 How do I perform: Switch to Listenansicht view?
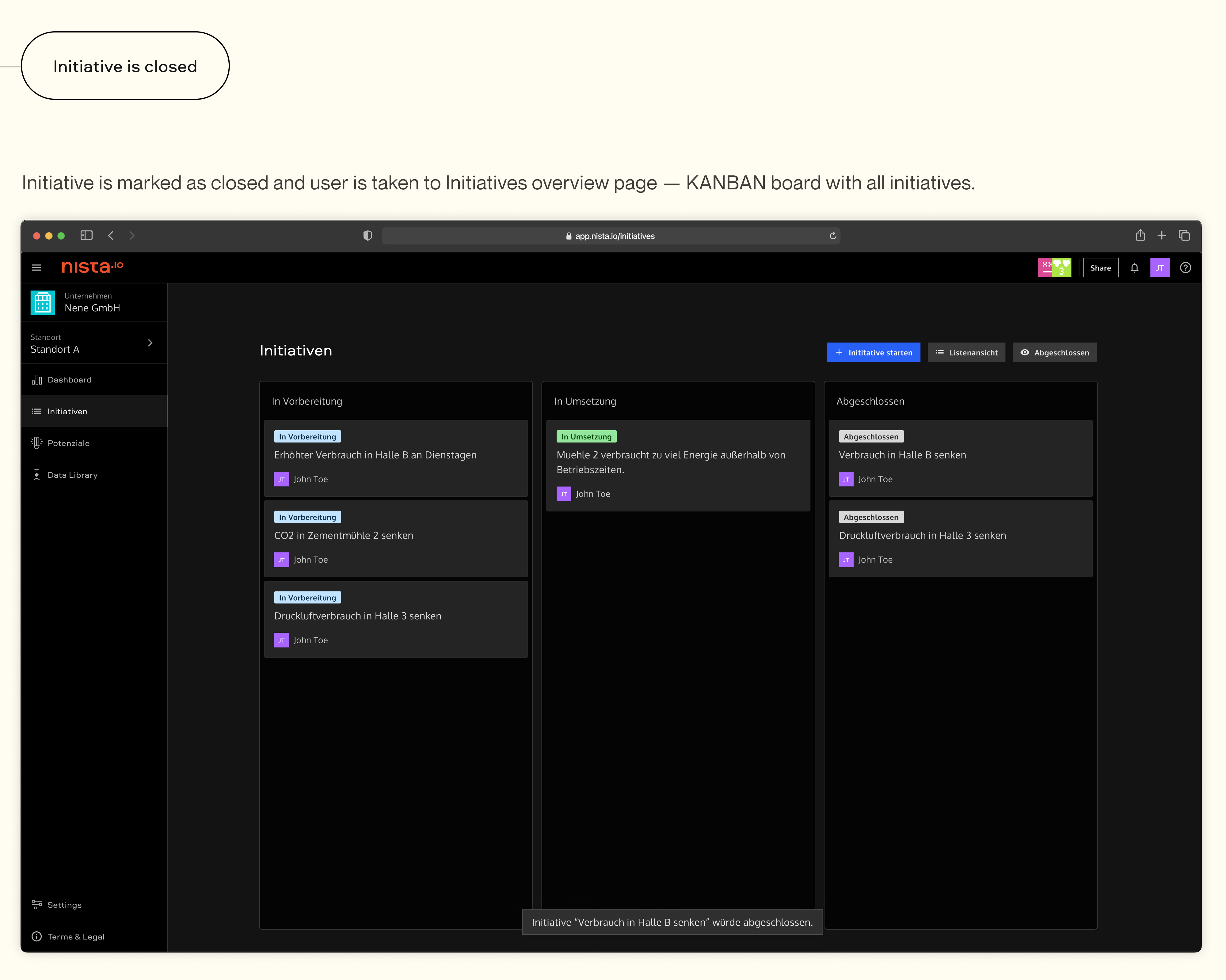pyautogui.click(x=967, y=352)
